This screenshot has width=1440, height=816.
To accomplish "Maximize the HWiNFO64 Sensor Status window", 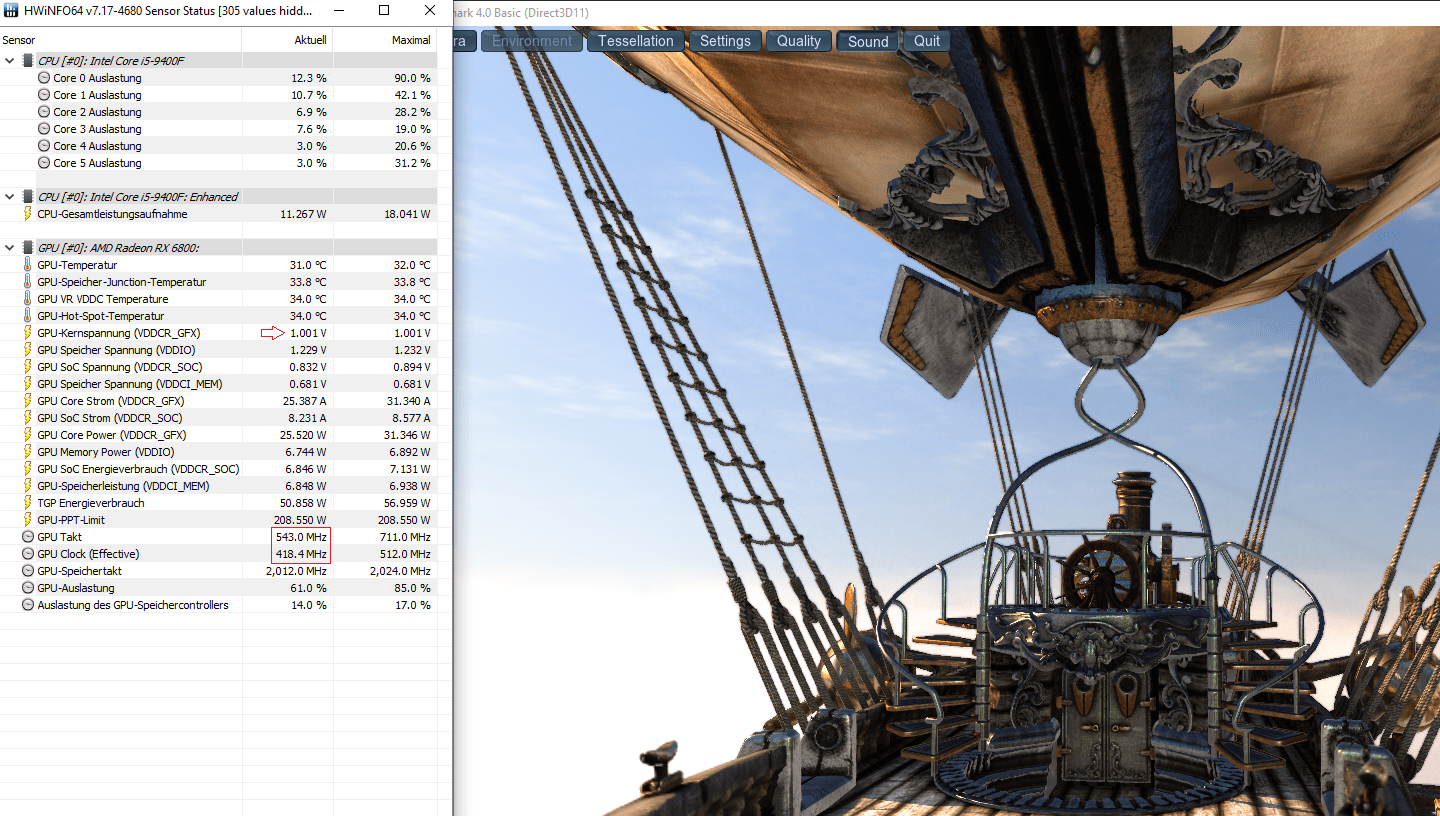I will click(x=385, y=11).
